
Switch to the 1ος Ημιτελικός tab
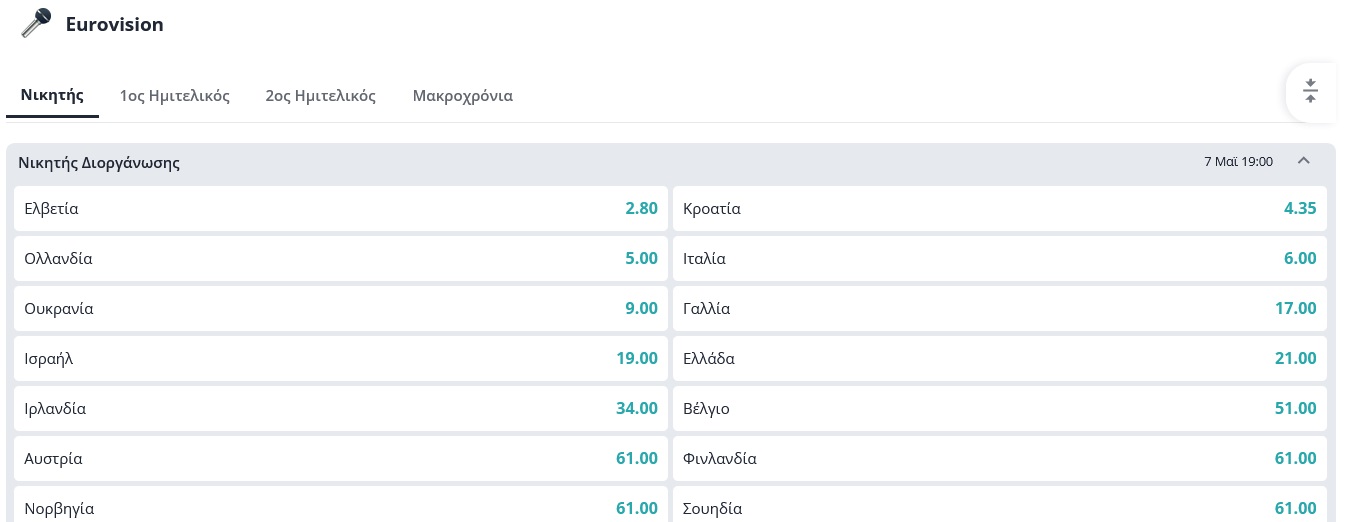[175, 96]
